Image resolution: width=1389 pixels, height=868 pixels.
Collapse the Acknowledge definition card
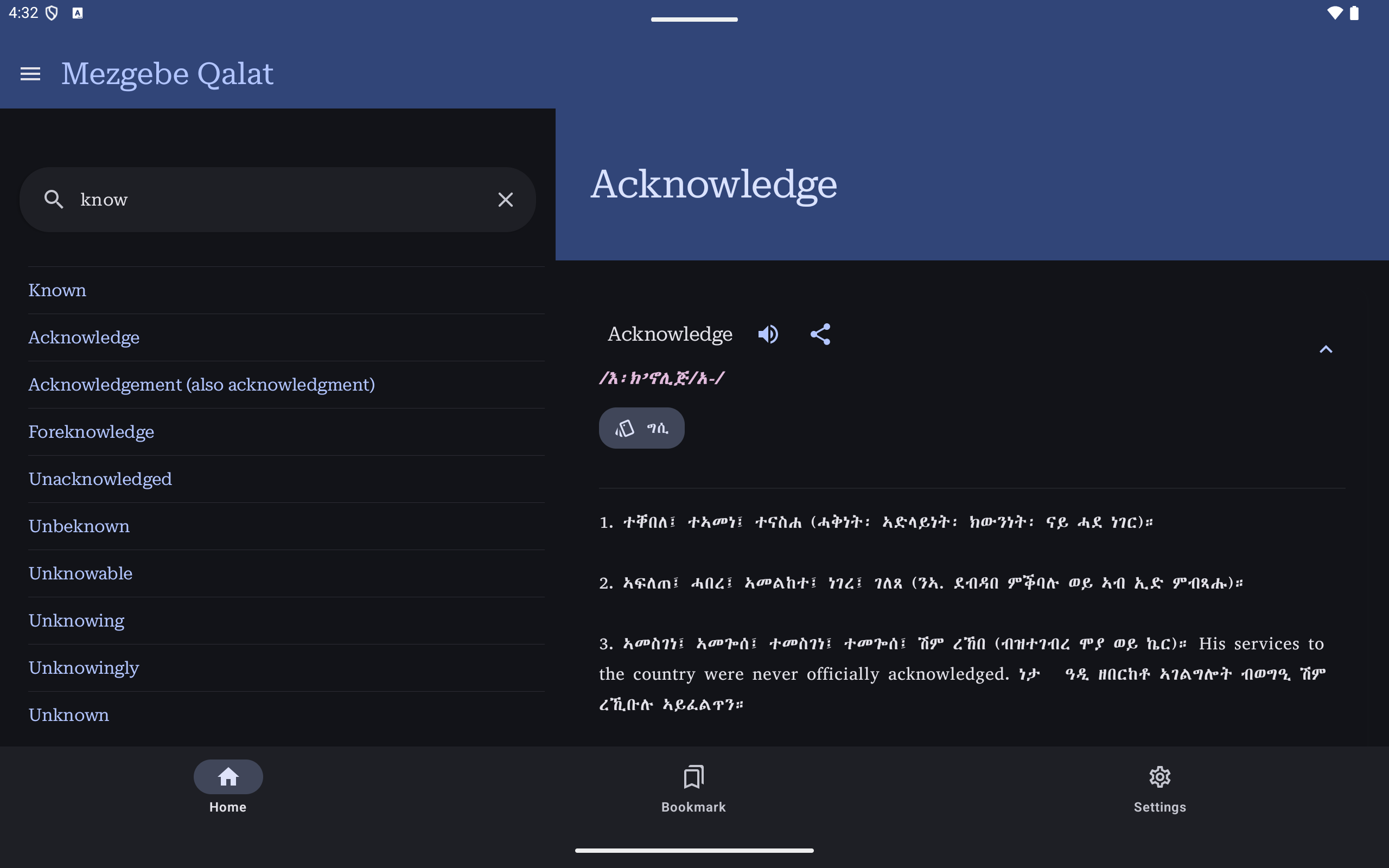1326,349
